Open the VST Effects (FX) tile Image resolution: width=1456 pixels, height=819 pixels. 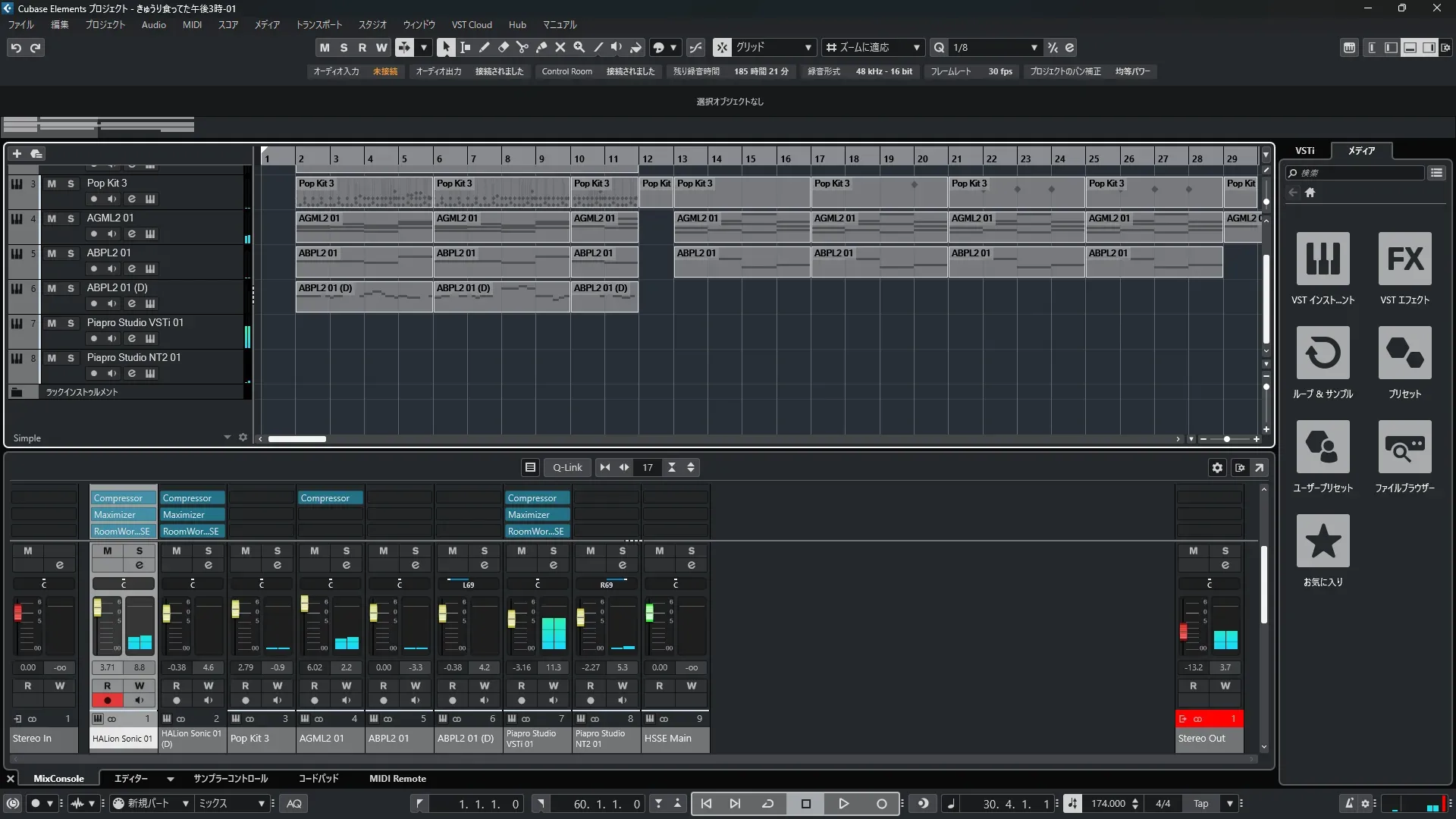coord(1404,259)
